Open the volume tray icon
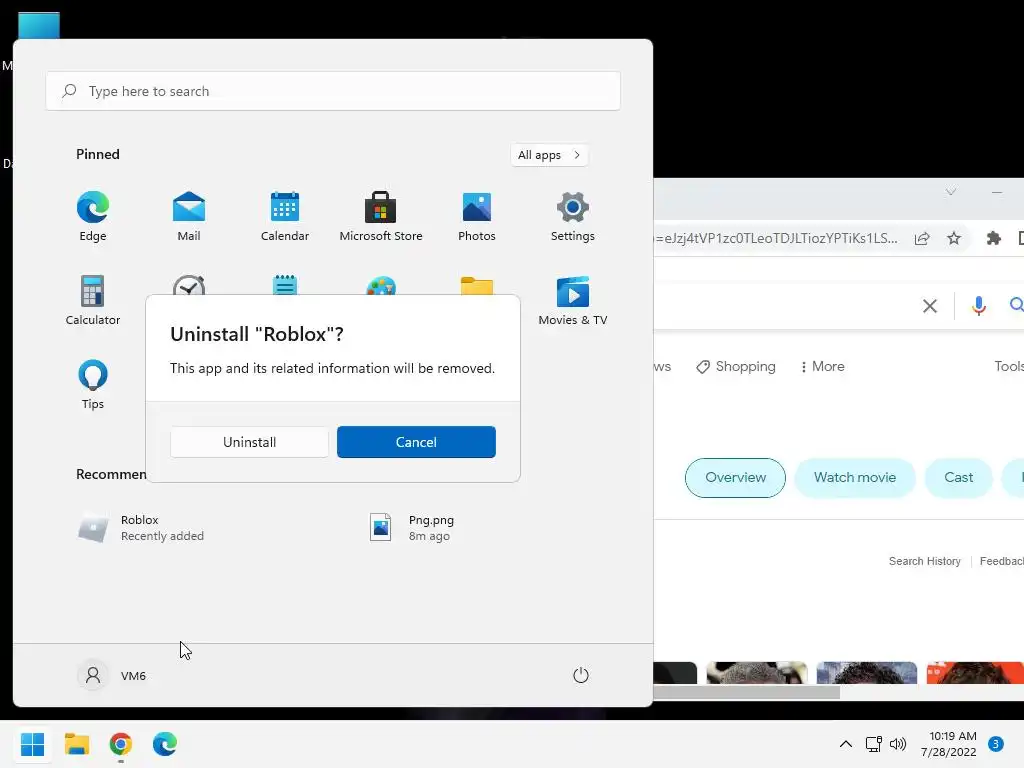The height and width of the screenshot is (768, 1024). click(x=898, y=744)
